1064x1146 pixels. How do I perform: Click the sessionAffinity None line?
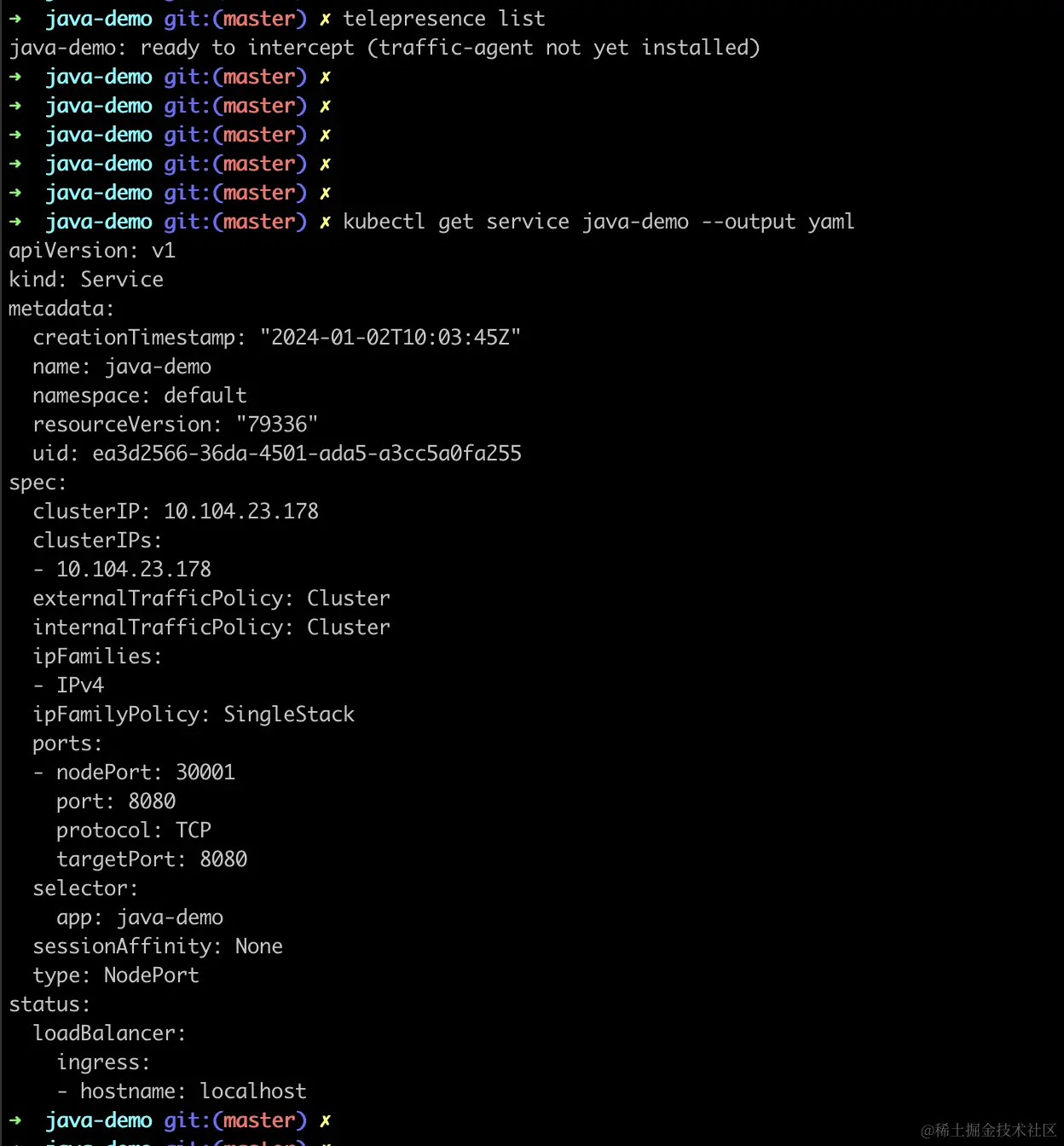[157, 946]
